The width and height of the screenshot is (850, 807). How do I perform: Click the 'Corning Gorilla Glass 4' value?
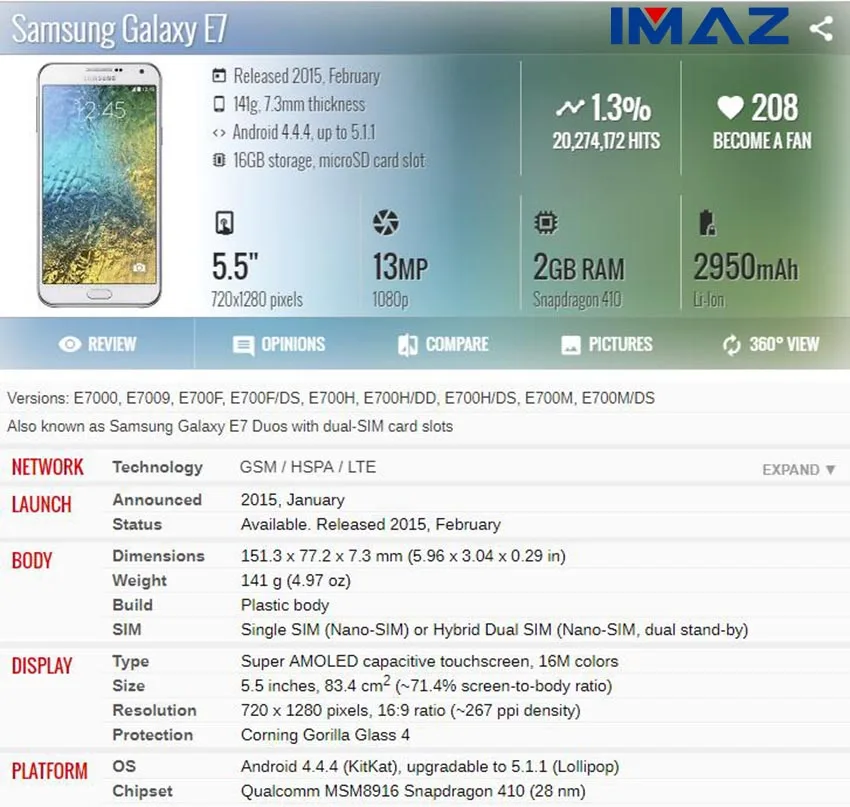(x=325, y=734)
